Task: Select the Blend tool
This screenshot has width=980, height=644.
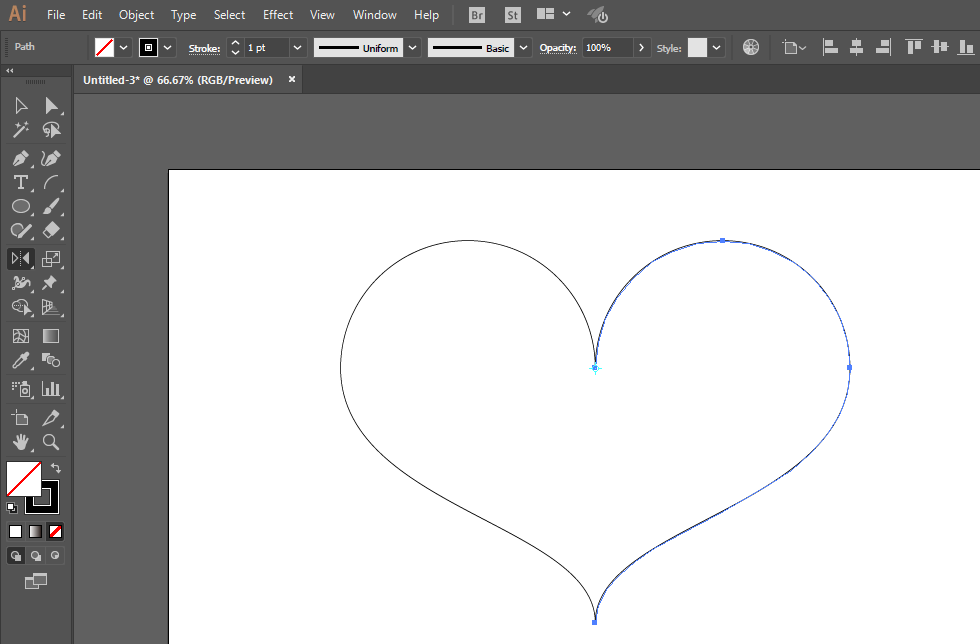Action: (51, 361)
